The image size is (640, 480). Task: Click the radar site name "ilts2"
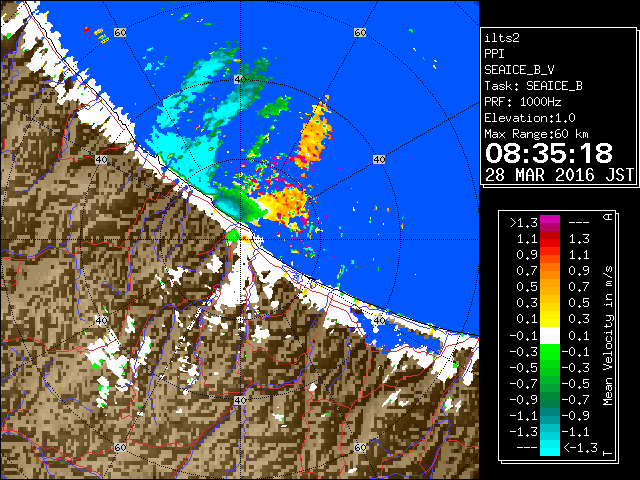pyautogui.click(x=502, y=38)
